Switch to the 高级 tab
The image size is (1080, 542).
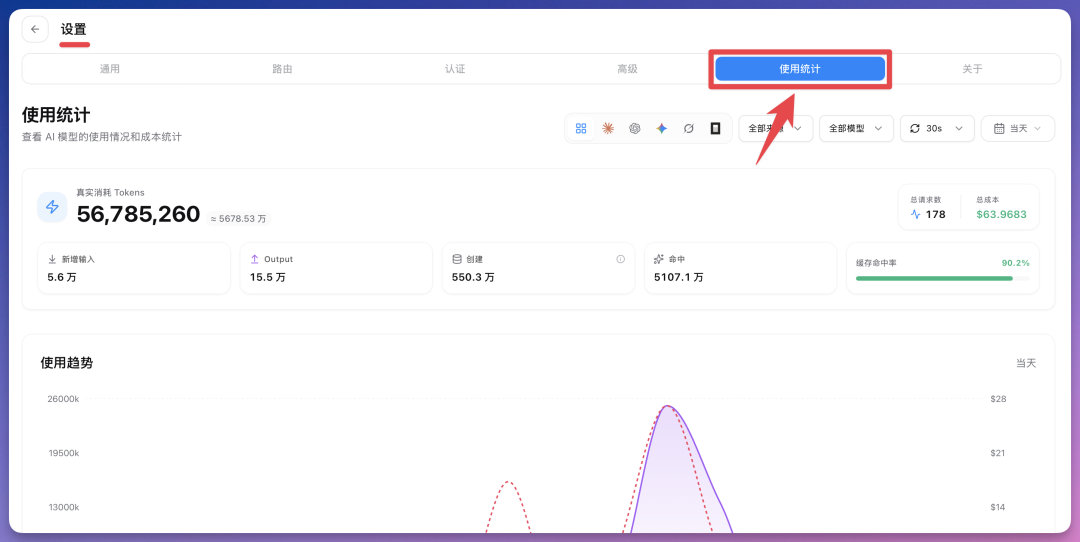coord(627,69)
